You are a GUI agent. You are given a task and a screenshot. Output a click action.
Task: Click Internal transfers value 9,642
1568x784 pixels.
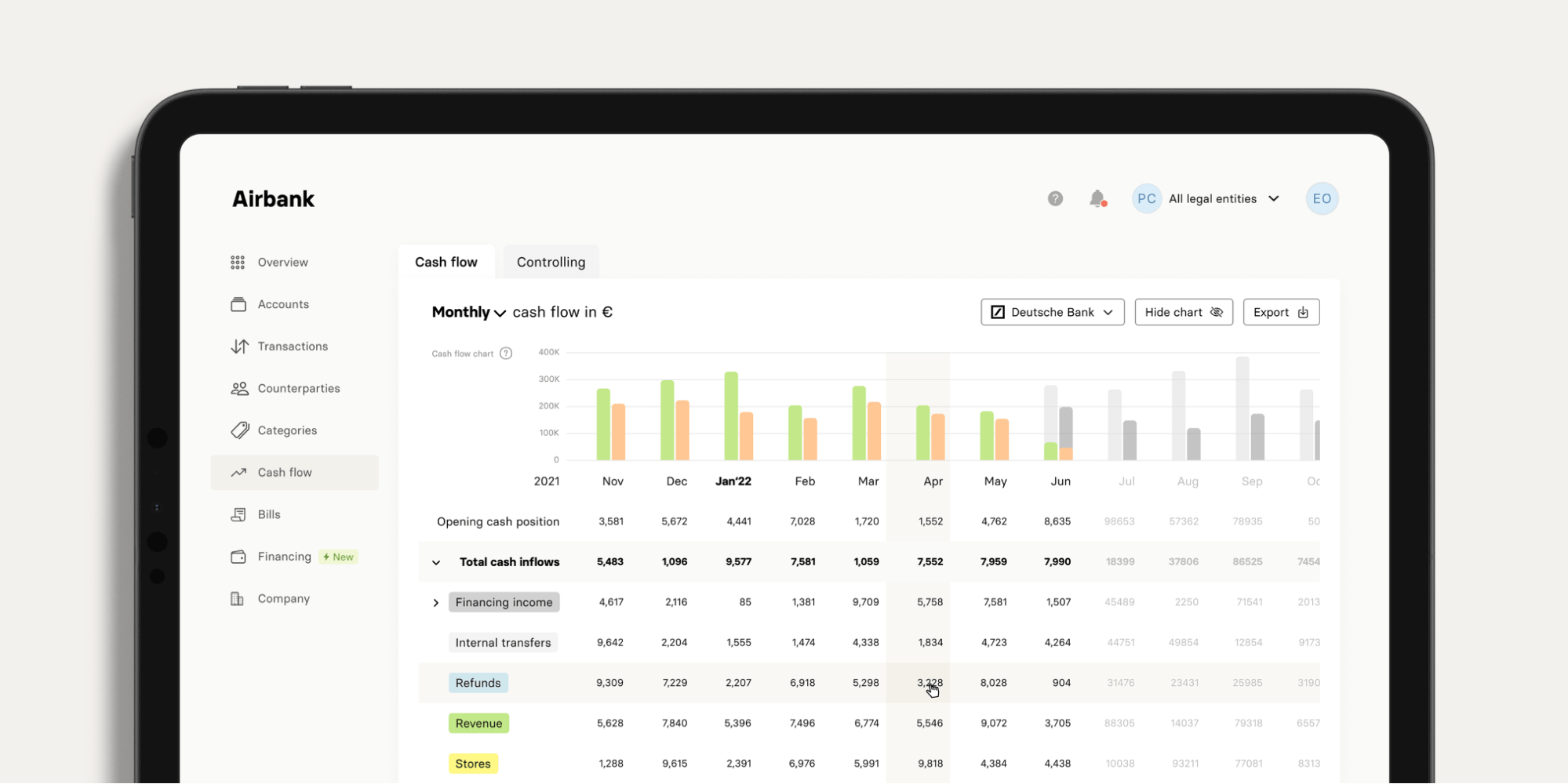[610, 643]
